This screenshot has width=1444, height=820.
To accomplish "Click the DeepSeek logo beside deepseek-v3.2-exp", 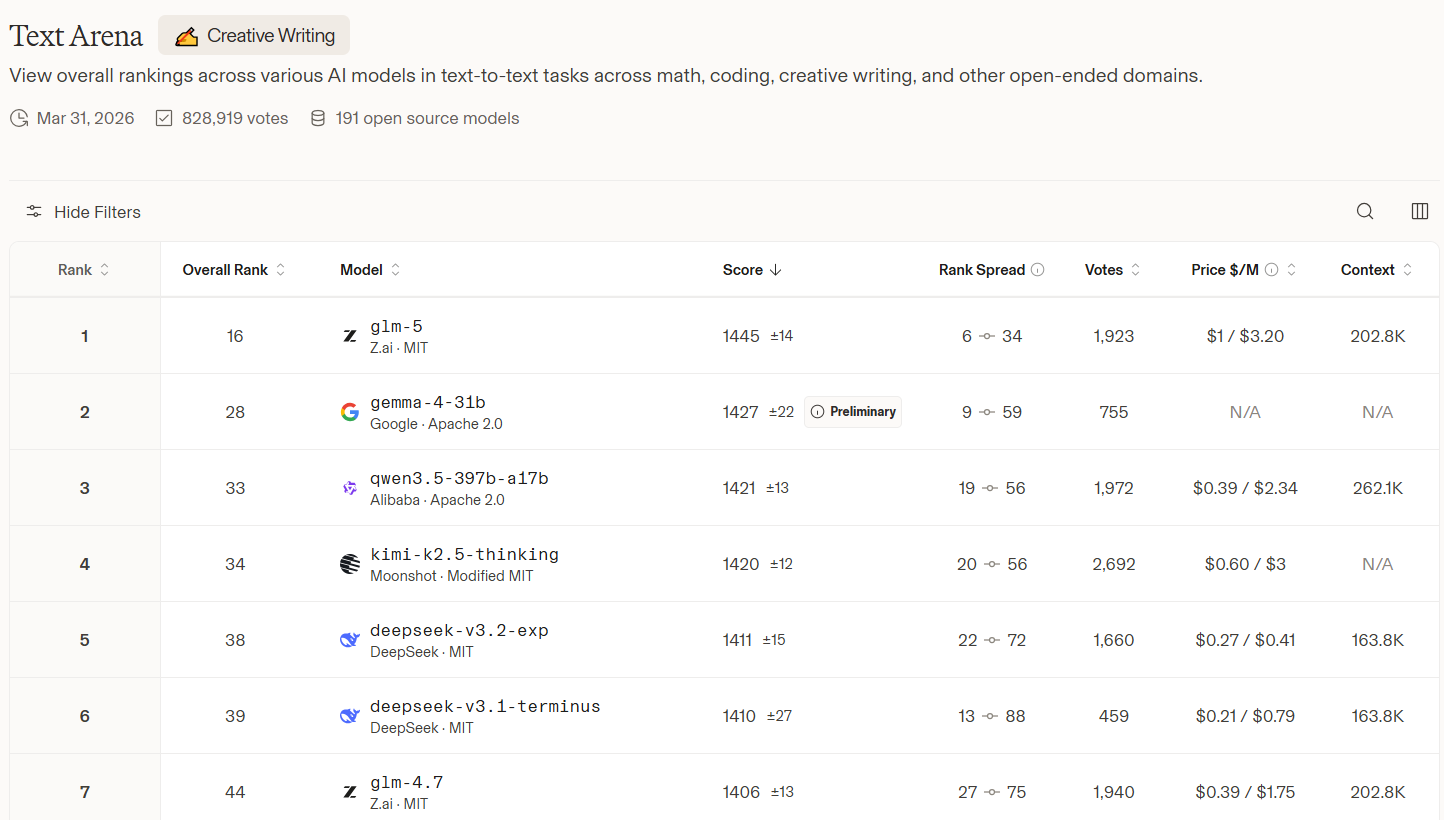I will pyautogui.click(x=350, y=640).
